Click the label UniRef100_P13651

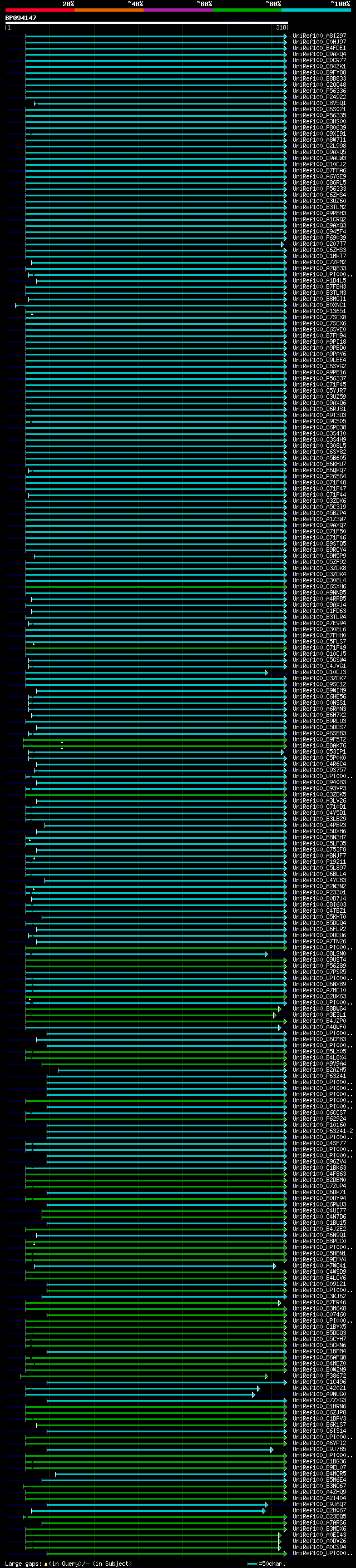[319, 311]
